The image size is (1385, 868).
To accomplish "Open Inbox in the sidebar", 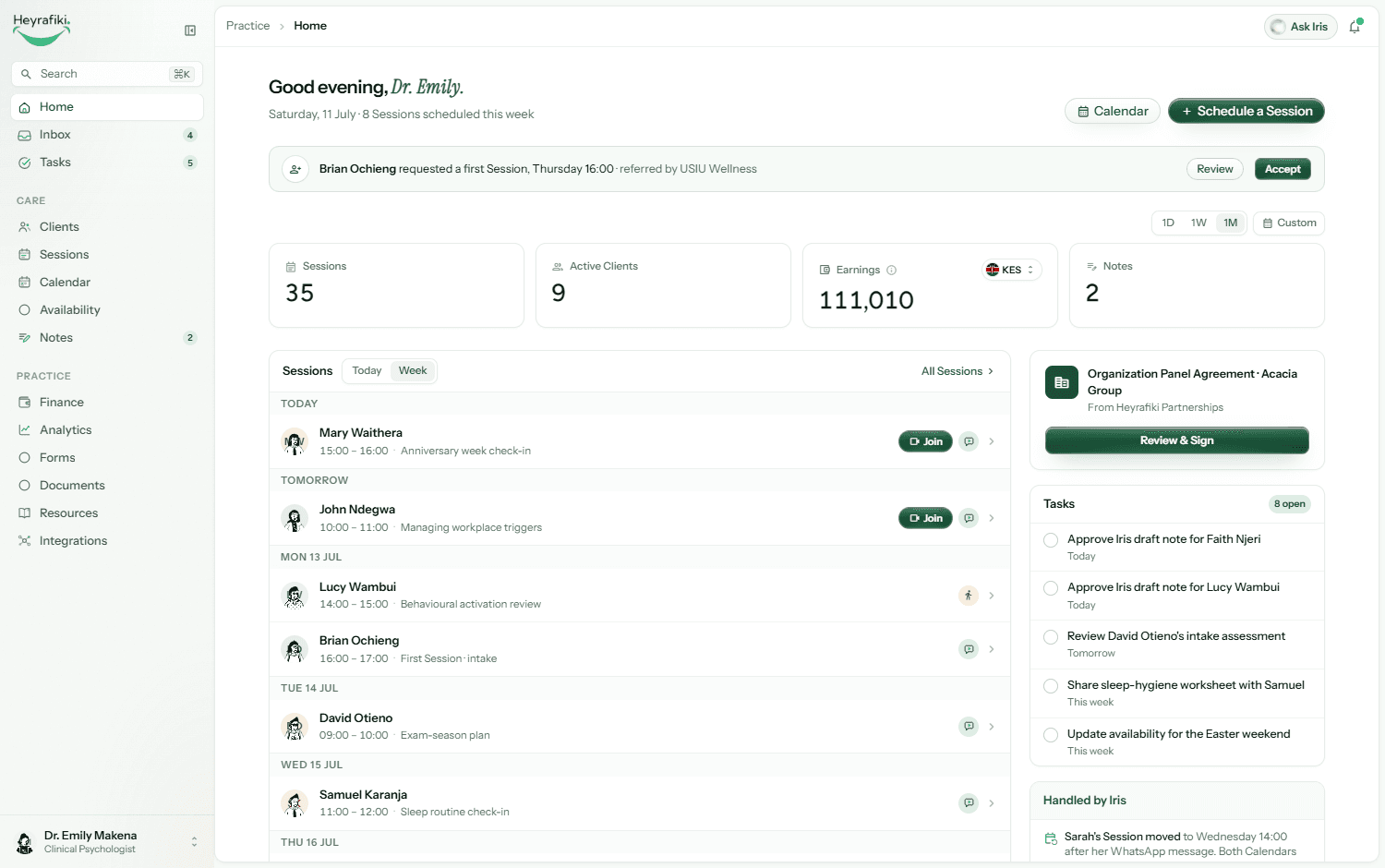I will tap(107, 135).
